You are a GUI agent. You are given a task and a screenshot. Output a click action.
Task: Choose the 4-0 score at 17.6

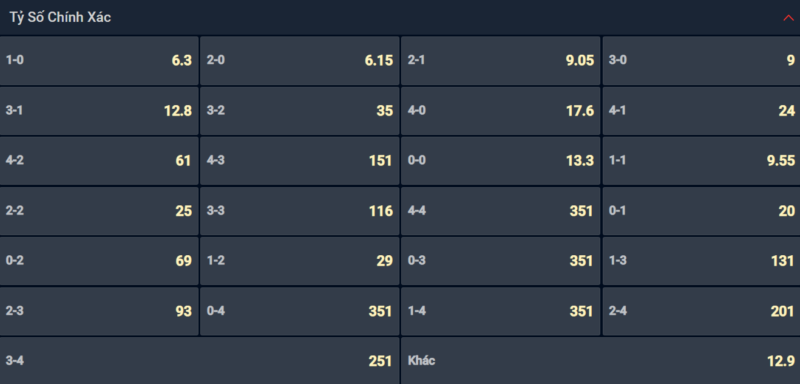501,111
